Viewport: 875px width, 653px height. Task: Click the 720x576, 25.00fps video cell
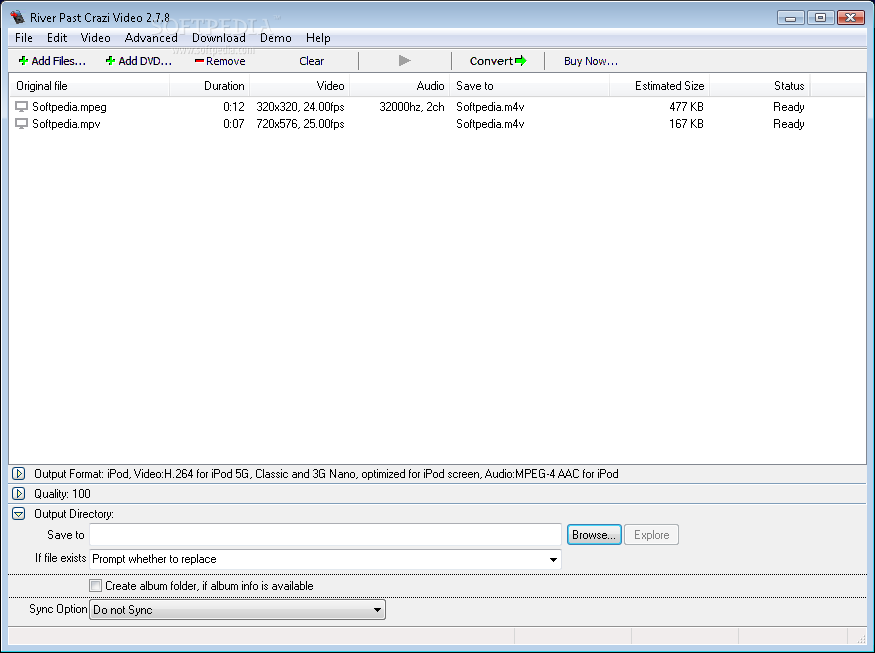pyautogui.click(x=300, y=124)
